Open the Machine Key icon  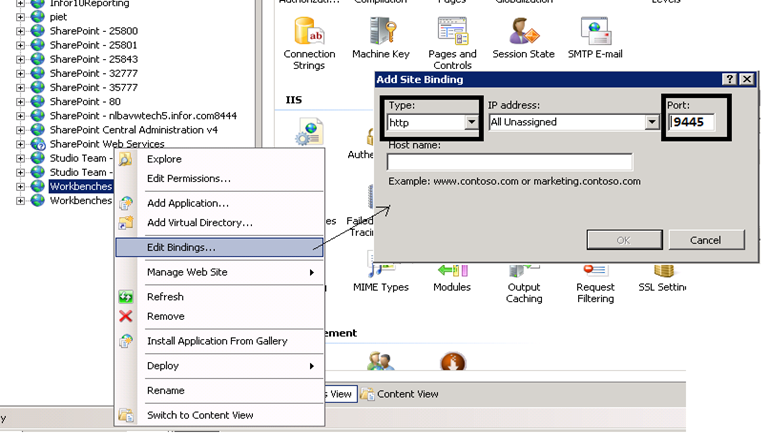[380, 32]
